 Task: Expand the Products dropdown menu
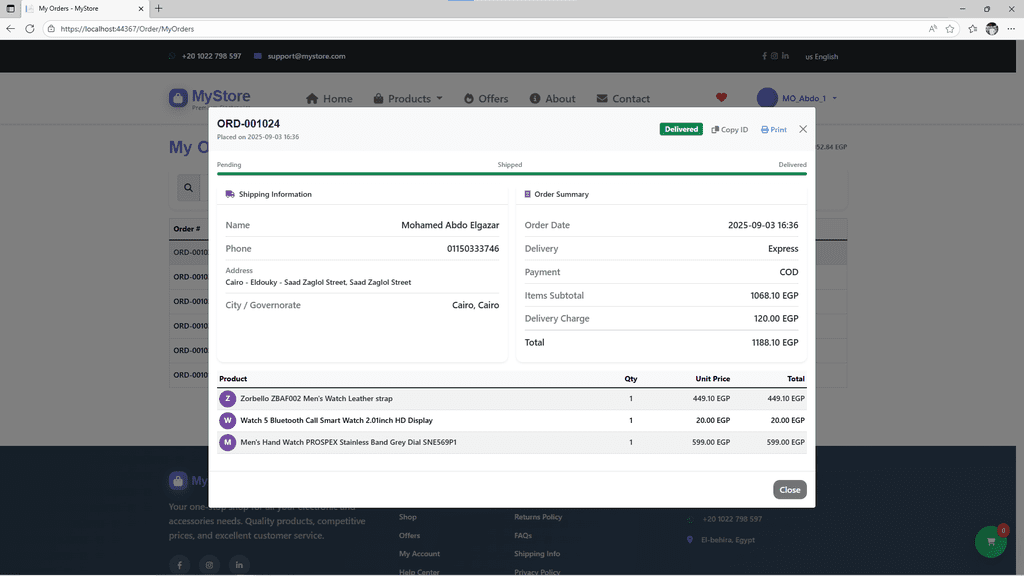(408, 99)
